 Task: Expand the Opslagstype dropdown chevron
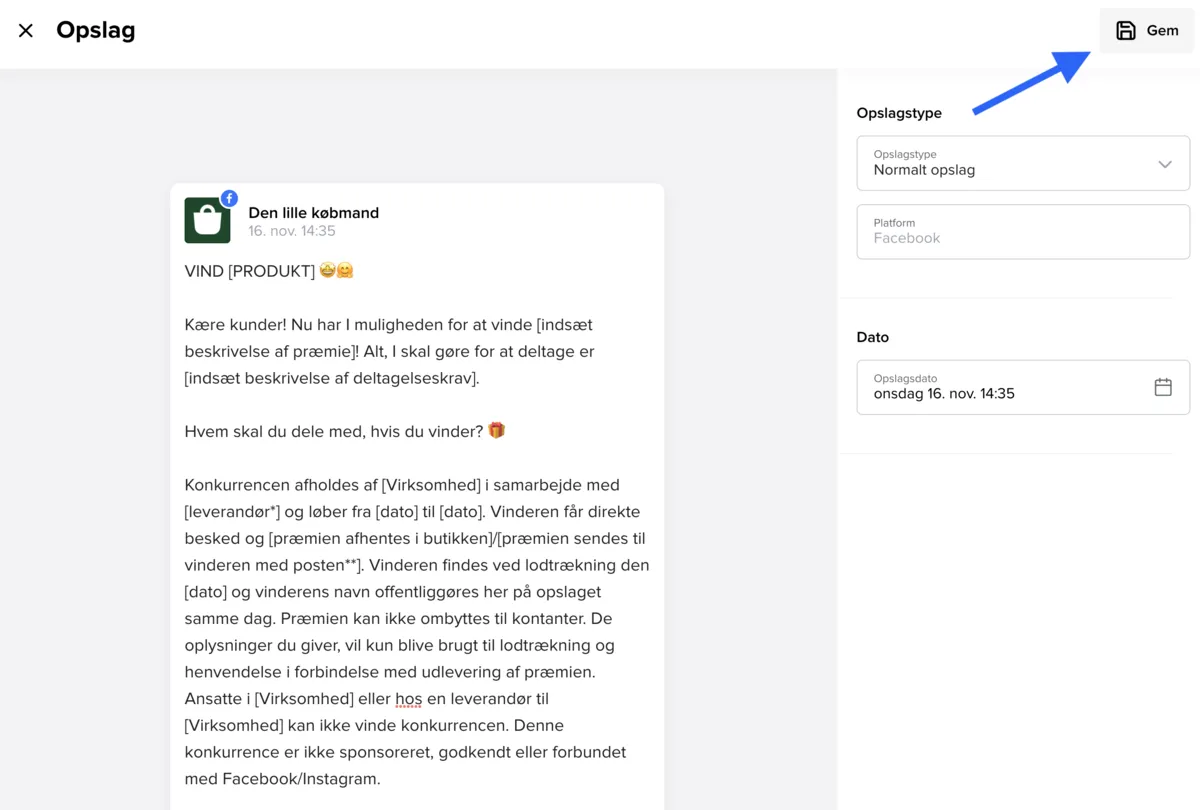[1164, 164]
